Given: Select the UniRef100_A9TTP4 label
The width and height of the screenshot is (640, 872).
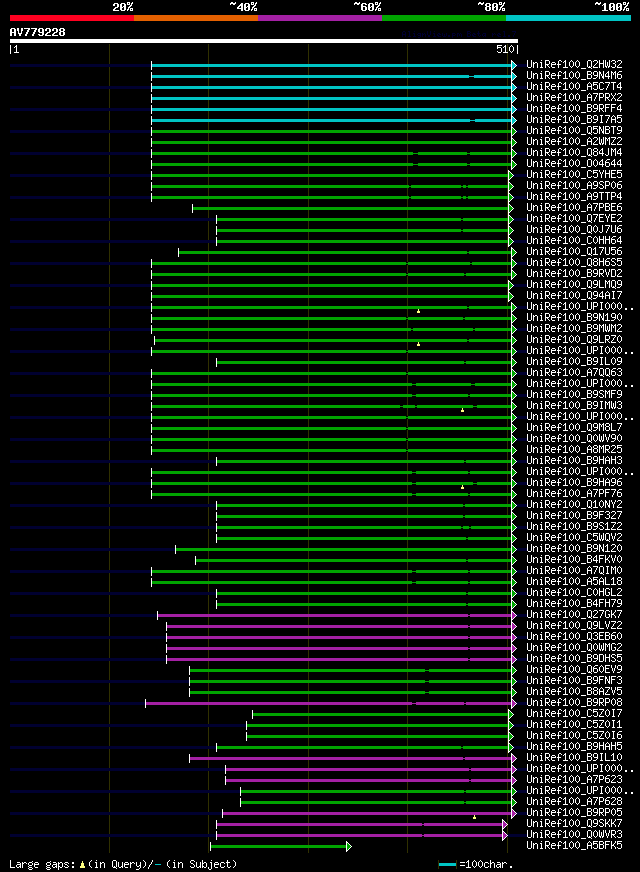Looking at the screenshot, I should (x=574, y=197).
